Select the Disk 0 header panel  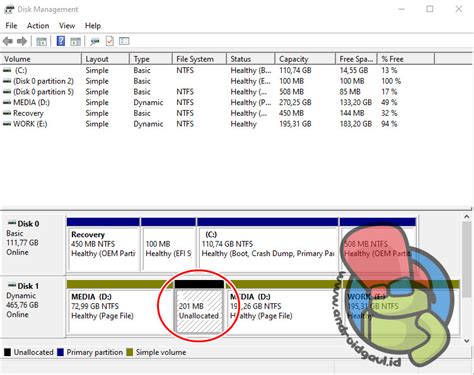(33, 245)
